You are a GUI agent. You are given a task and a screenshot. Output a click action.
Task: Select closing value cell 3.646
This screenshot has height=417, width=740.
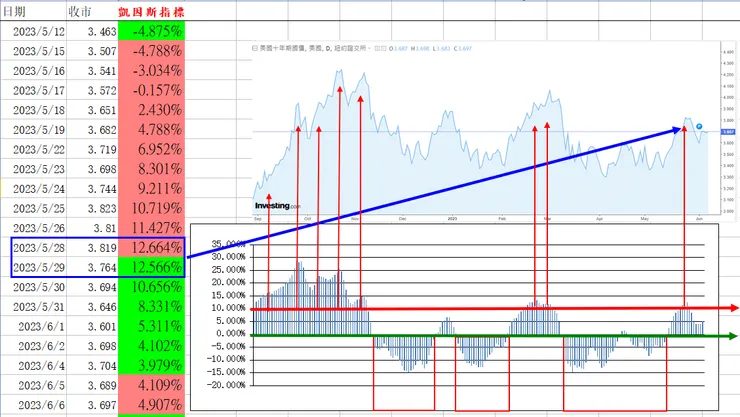point(92,307)
